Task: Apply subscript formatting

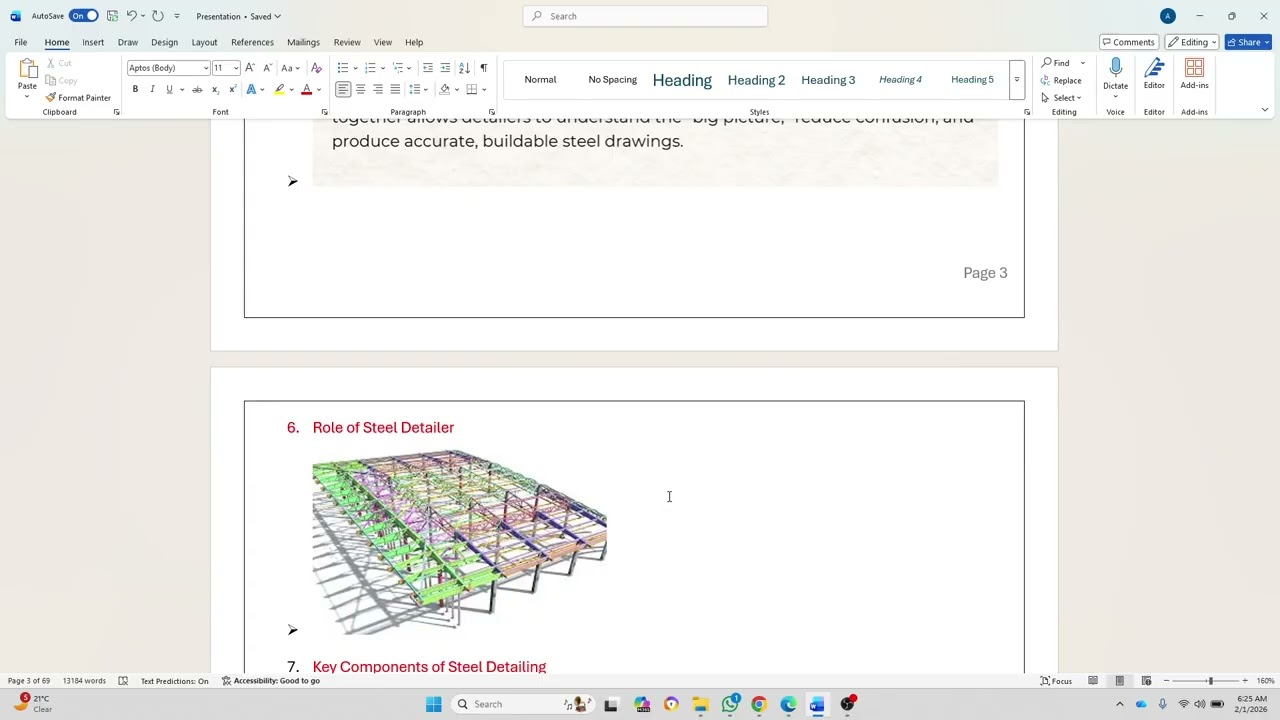Action: 215,90
